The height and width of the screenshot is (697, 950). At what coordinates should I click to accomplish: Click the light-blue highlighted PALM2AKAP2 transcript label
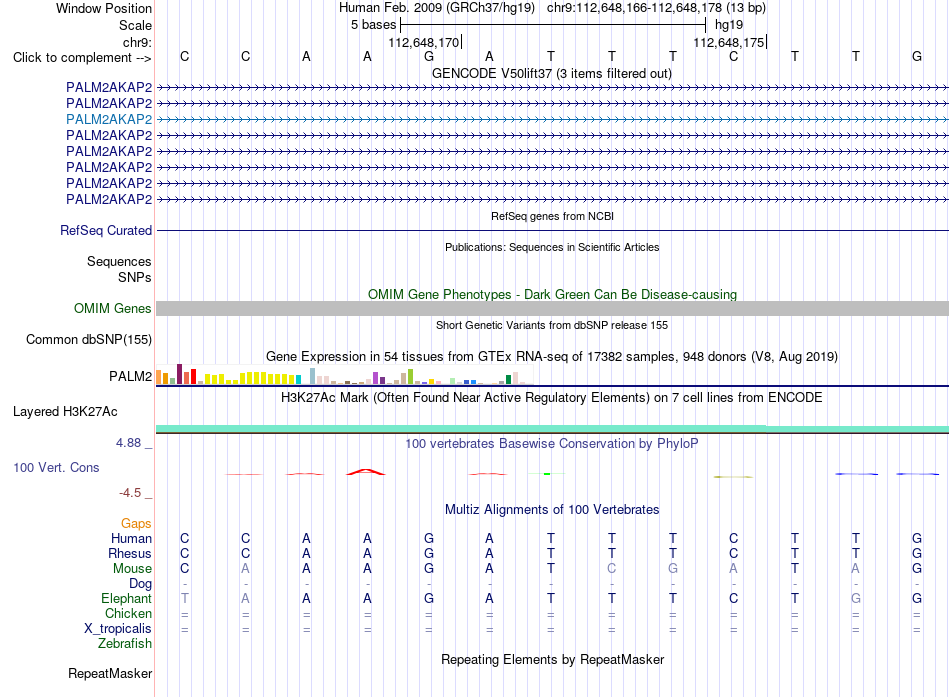coord(109,119)
